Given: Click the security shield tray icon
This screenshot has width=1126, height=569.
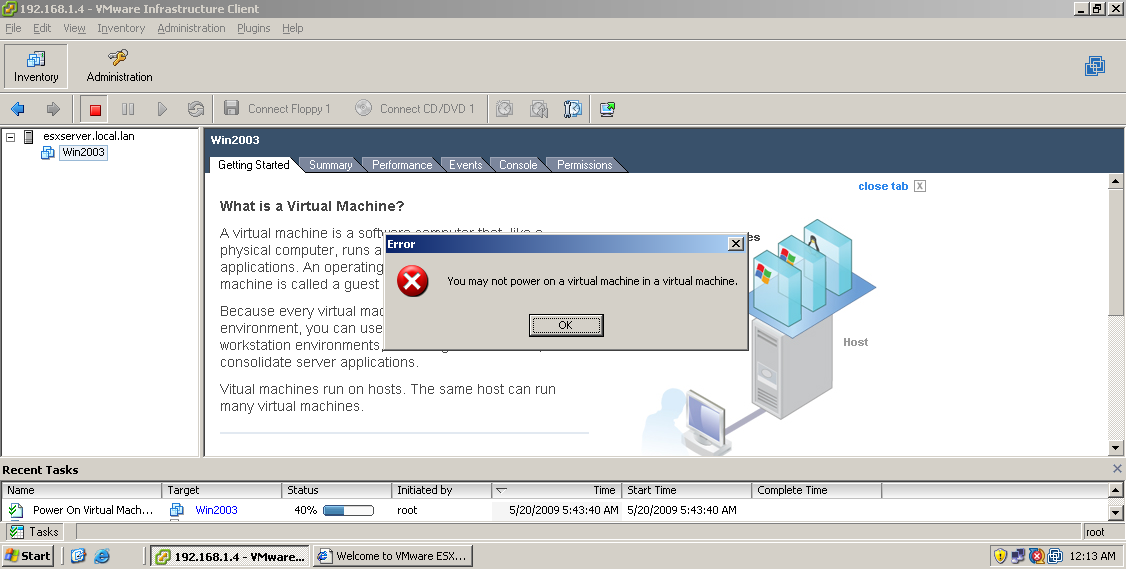Looking at the screenshot, I should (1000, 556).
